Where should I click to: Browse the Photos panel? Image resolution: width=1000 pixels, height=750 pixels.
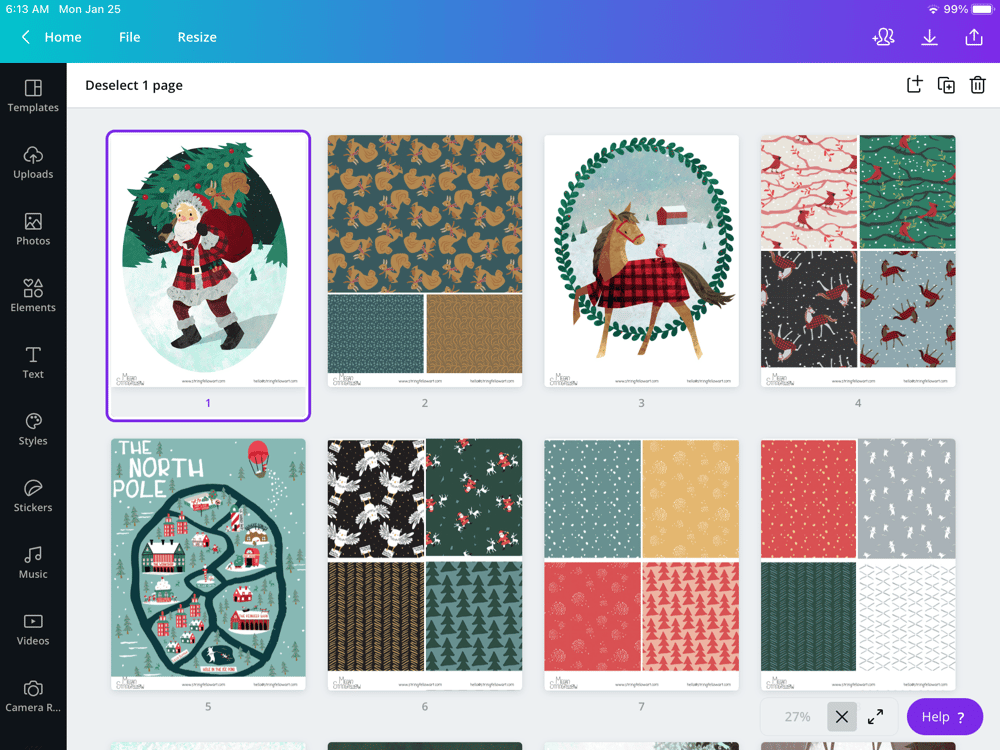click(33, 230)
